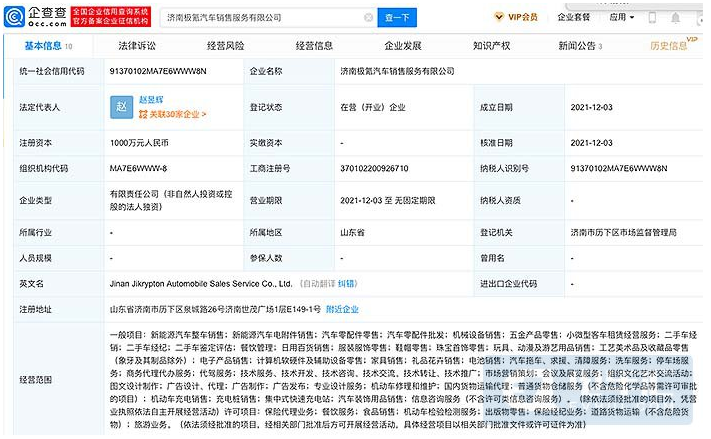Screen dimensions: 711x439
Task: Switch to the 基本信息 tab
Action: pos(48,46)
